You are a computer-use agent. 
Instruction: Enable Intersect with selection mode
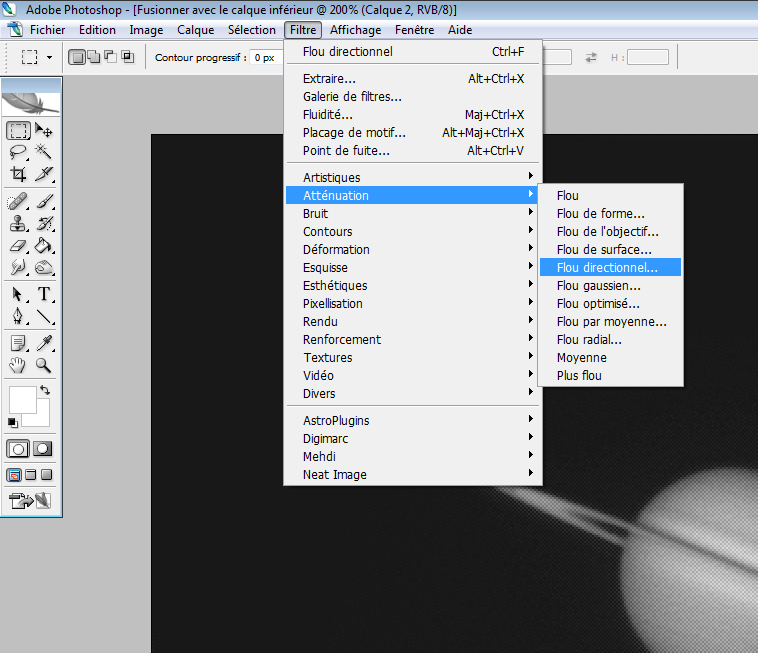coord(128,57)
